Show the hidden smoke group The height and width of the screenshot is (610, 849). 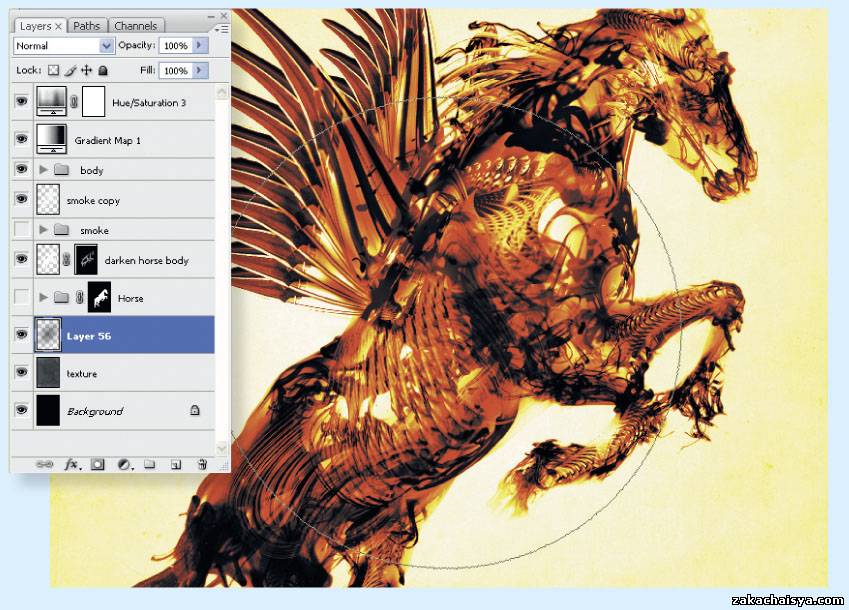pos(22,229)
